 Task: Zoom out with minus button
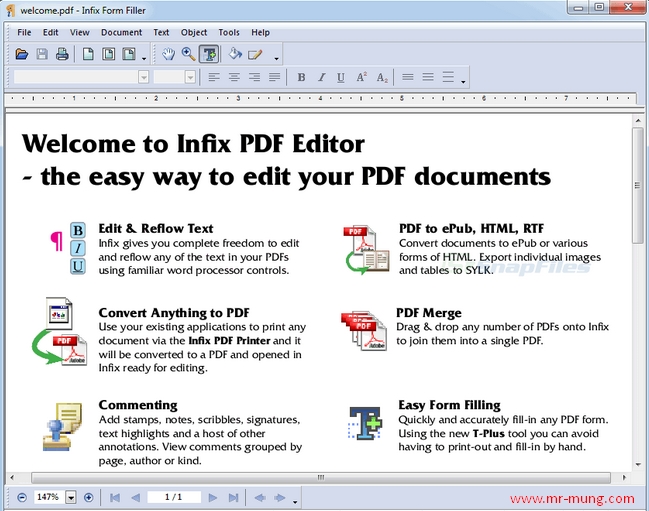coord(22,497)
